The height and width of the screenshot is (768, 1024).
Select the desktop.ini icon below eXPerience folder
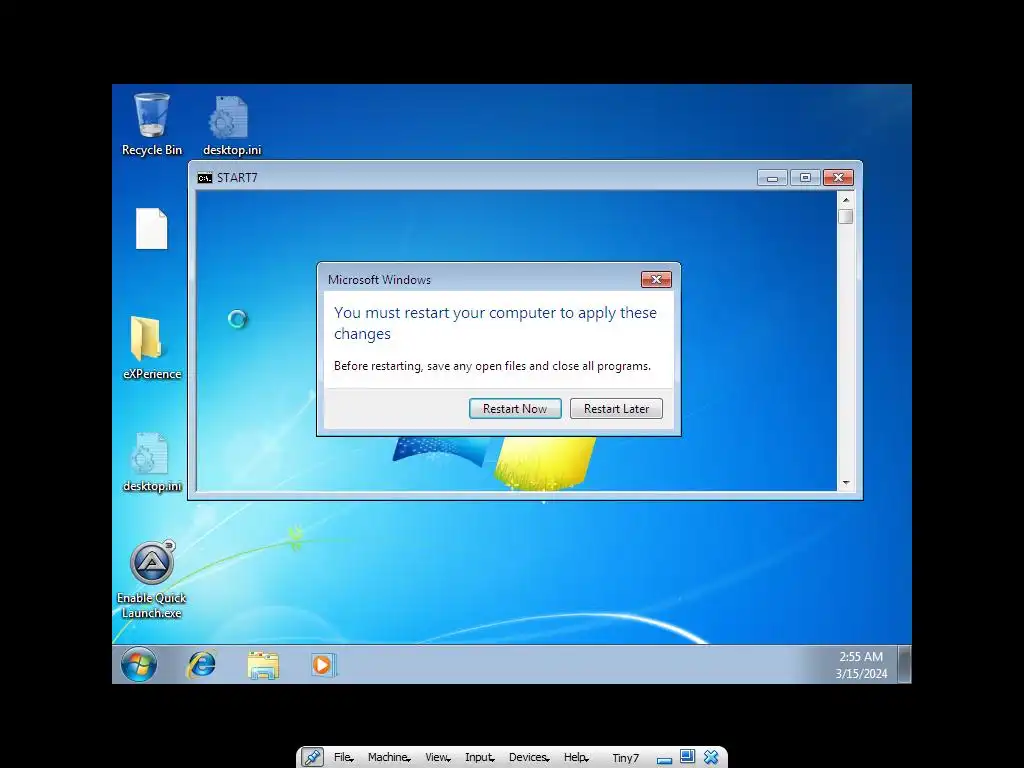[x=152, y=462]
